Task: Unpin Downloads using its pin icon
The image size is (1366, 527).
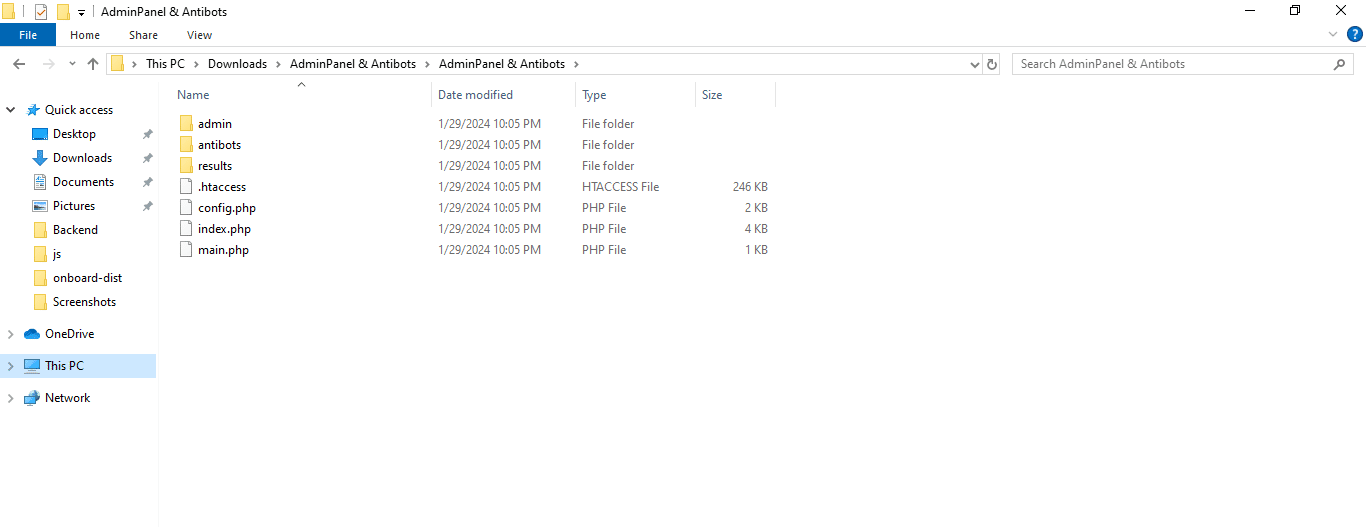Action: [147, 158]
